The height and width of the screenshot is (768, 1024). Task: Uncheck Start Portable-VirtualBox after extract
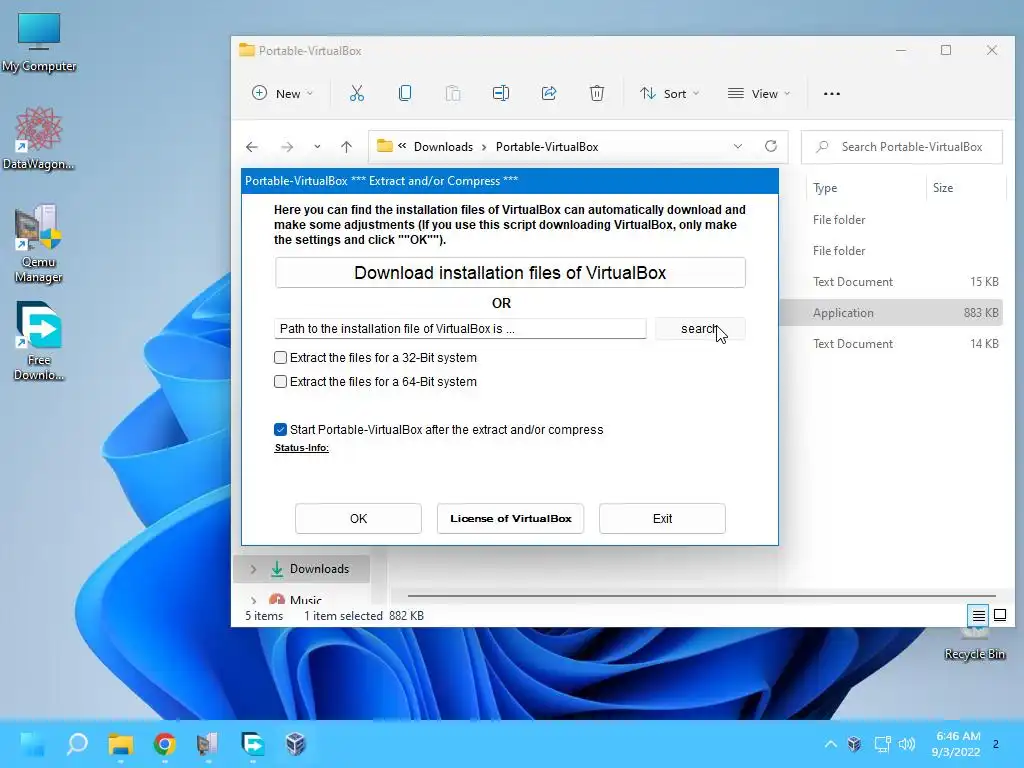(280, 429)
